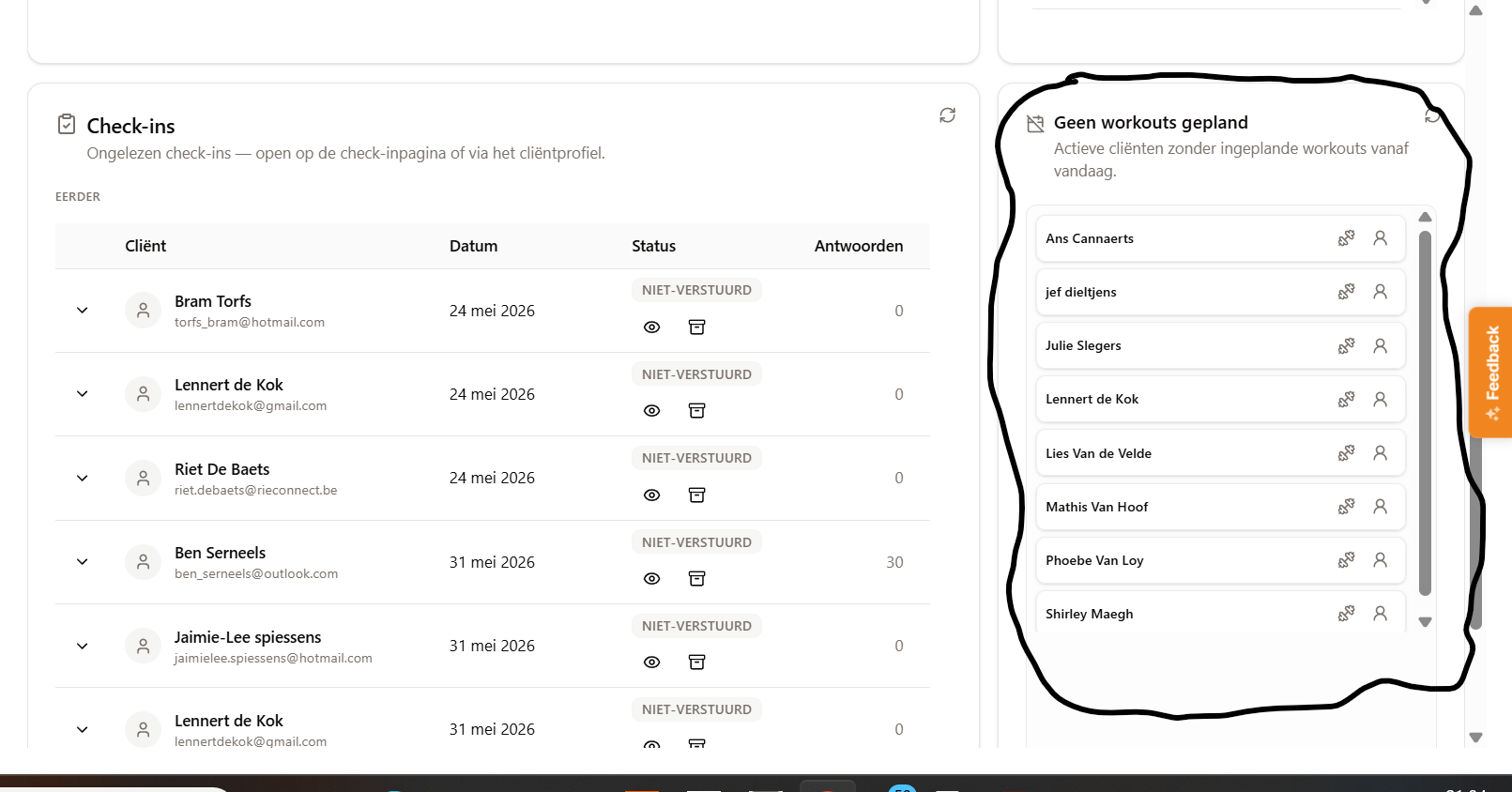Viewport: 1512px width, 792px height.
Task: View Bram Torfs check-in with eye icon
Action: pyautogui.click(x=652, y=327)
